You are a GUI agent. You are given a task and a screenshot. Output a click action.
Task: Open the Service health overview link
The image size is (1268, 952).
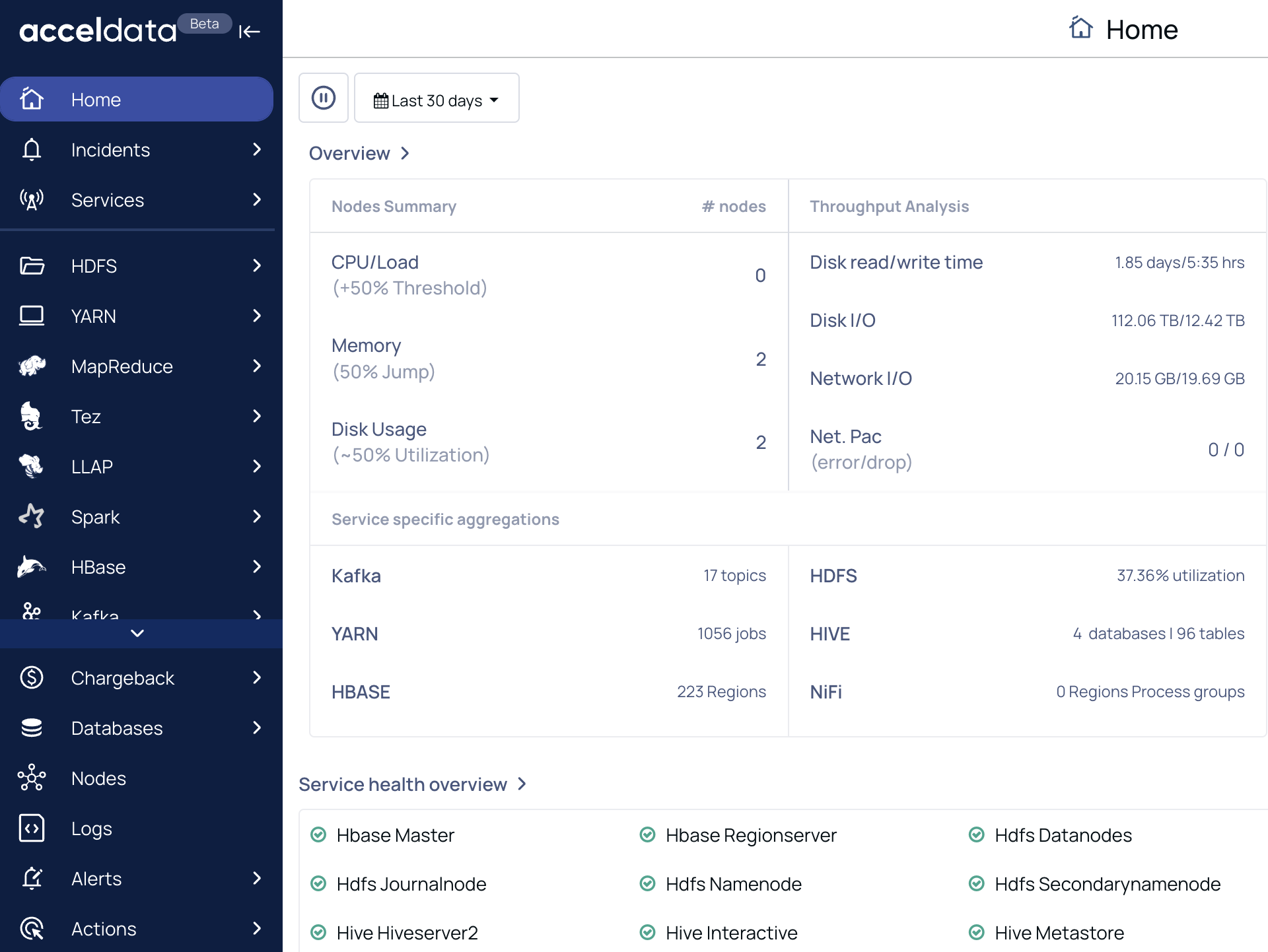click(413, 784)
